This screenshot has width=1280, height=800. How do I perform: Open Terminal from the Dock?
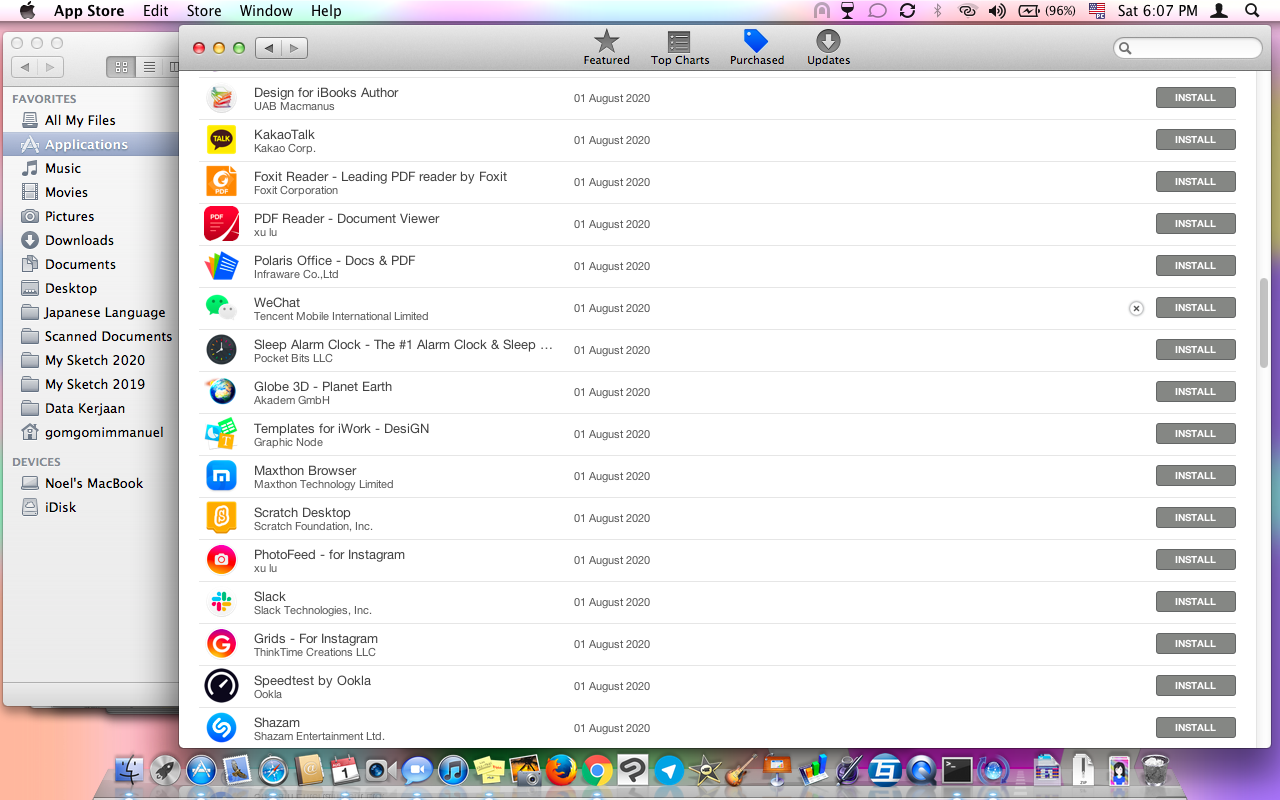click(x=957, y=770)
